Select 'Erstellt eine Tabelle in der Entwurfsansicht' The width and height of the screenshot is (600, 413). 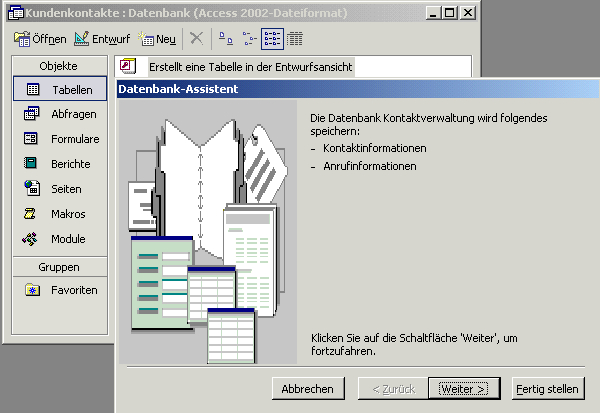coord(251,67)
